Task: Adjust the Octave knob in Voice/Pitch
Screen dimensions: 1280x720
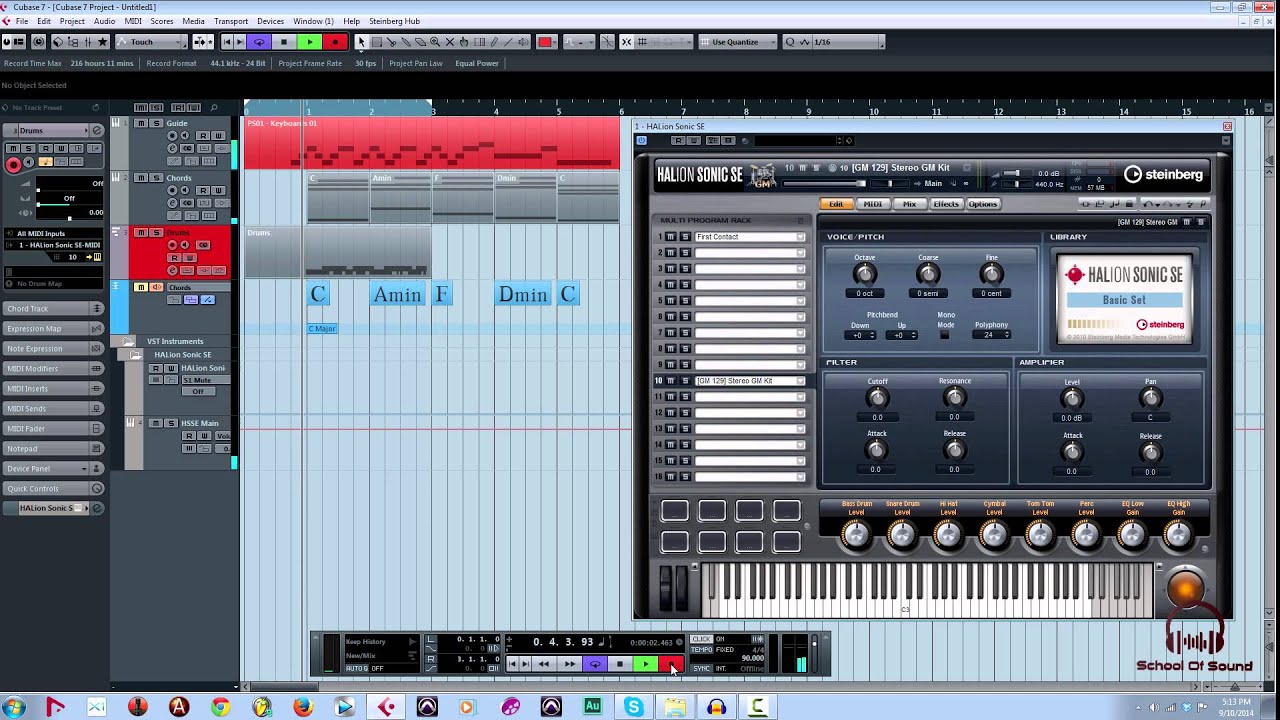Action: pos(864,274)
